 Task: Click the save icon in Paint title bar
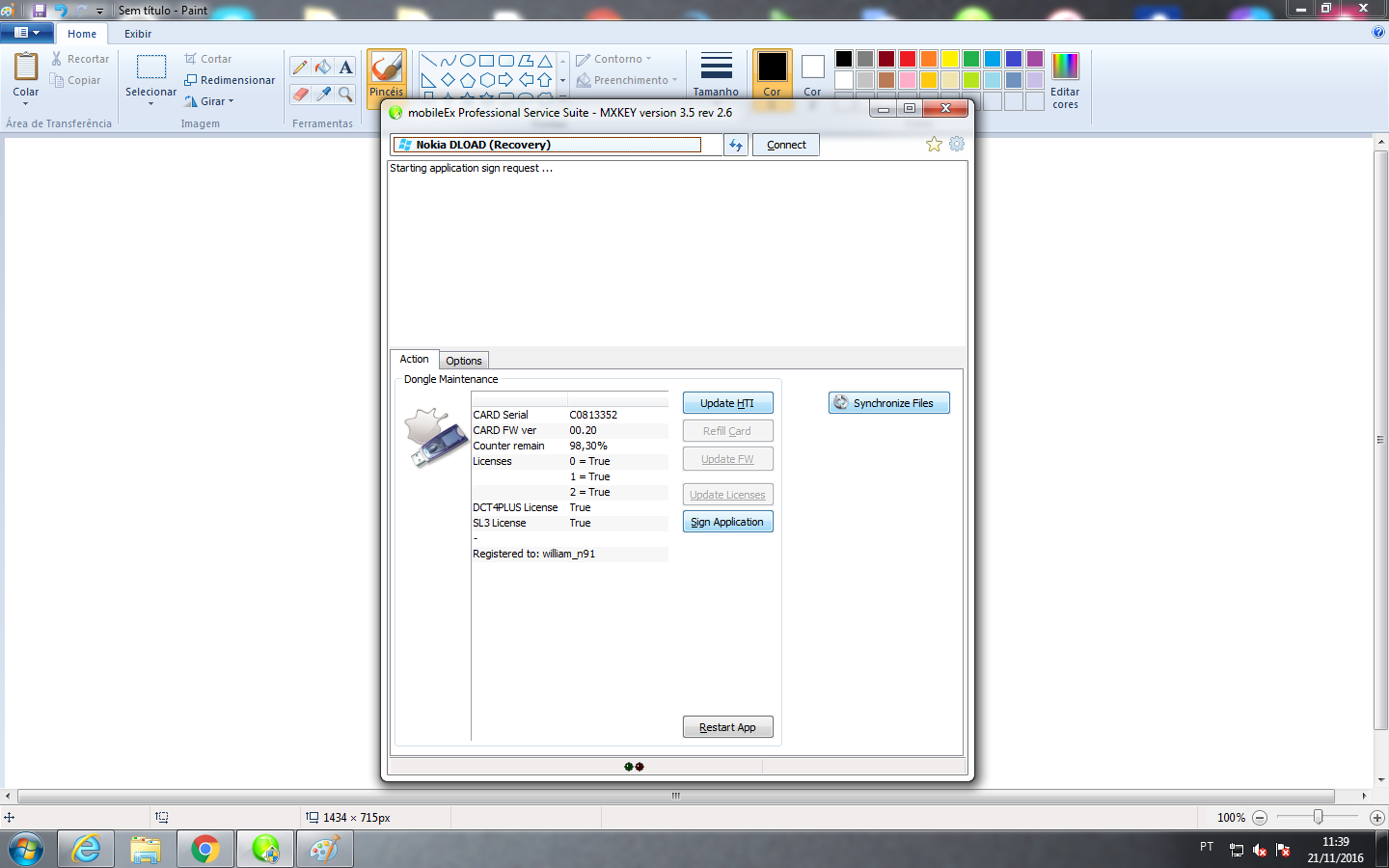40,11
